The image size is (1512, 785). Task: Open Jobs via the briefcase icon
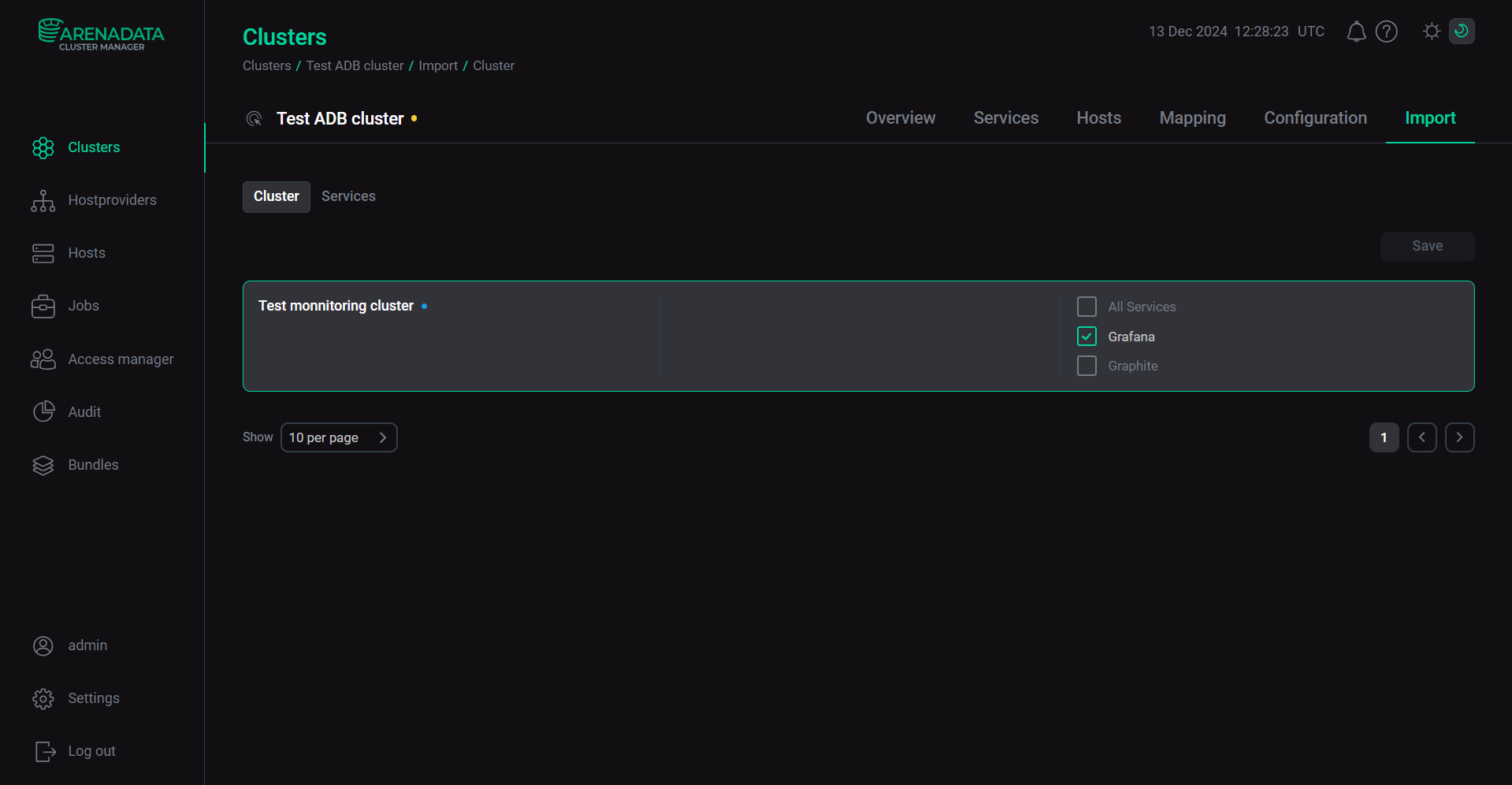(x=43, y=306)
